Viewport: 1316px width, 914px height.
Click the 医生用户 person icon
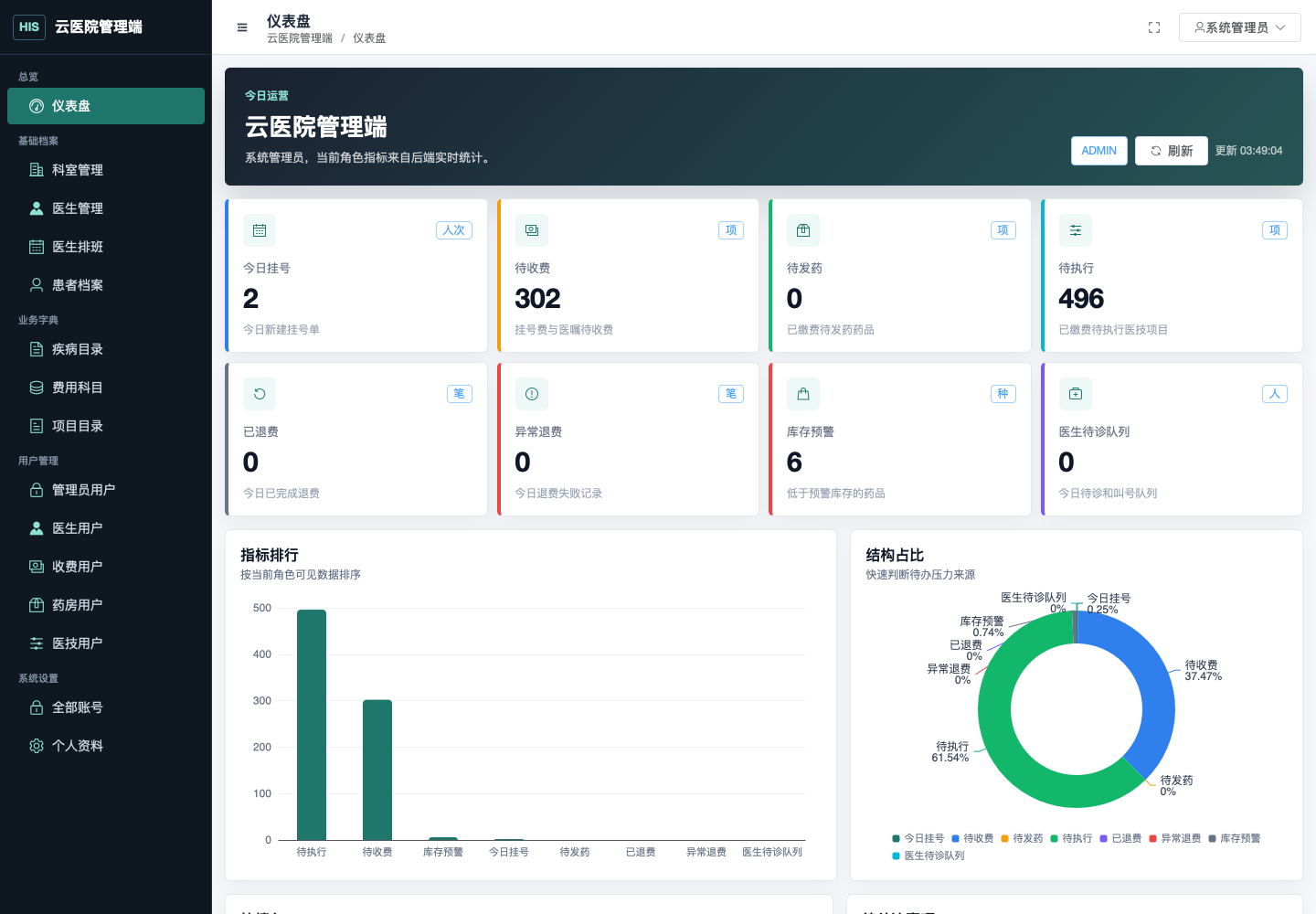click(37, 528)
